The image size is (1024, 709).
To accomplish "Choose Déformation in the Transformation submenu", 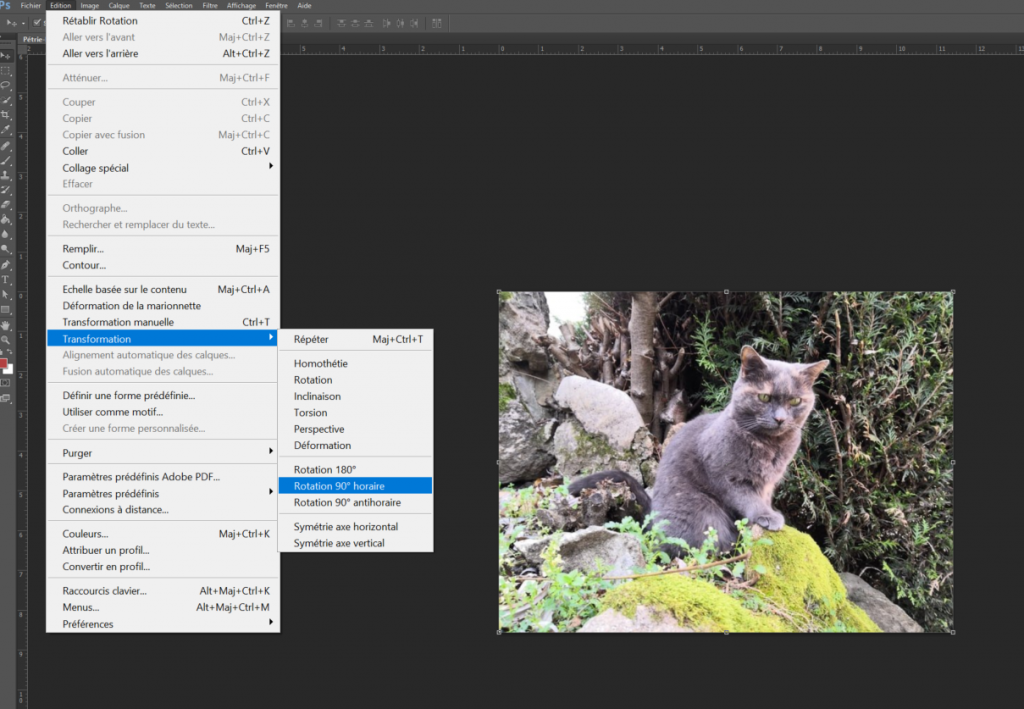I will pyautogui.click(x=355, y=445).
